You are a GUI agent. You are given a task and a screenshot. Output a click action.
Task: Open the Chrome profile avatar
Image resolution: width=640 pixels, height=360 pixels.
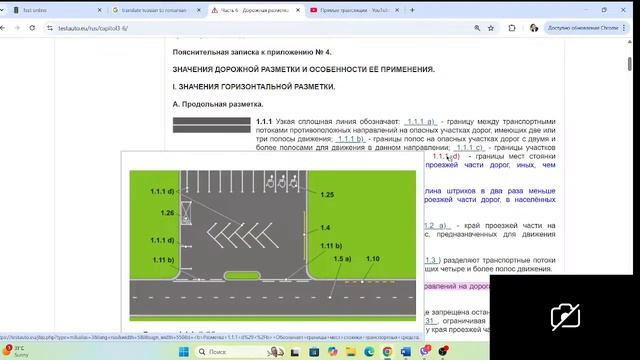coord(533,28)
